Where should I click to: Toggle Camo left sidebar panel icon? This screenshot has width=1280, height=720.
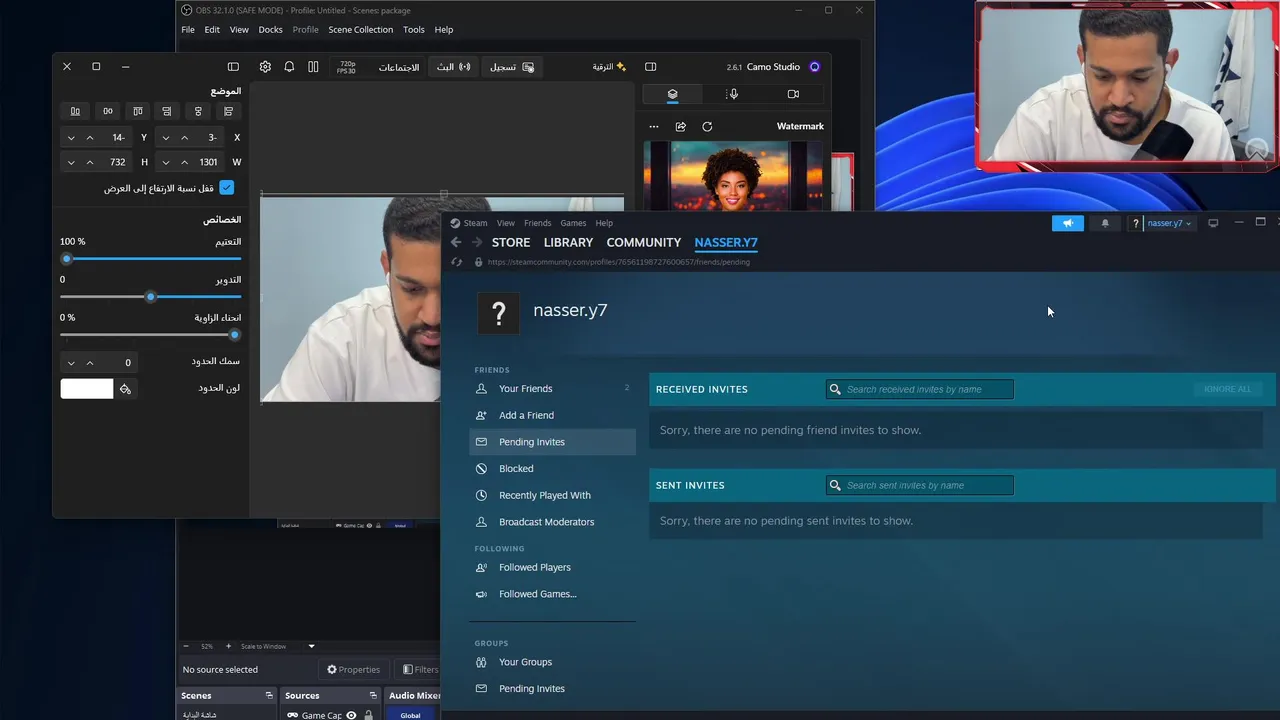[233, 67]
